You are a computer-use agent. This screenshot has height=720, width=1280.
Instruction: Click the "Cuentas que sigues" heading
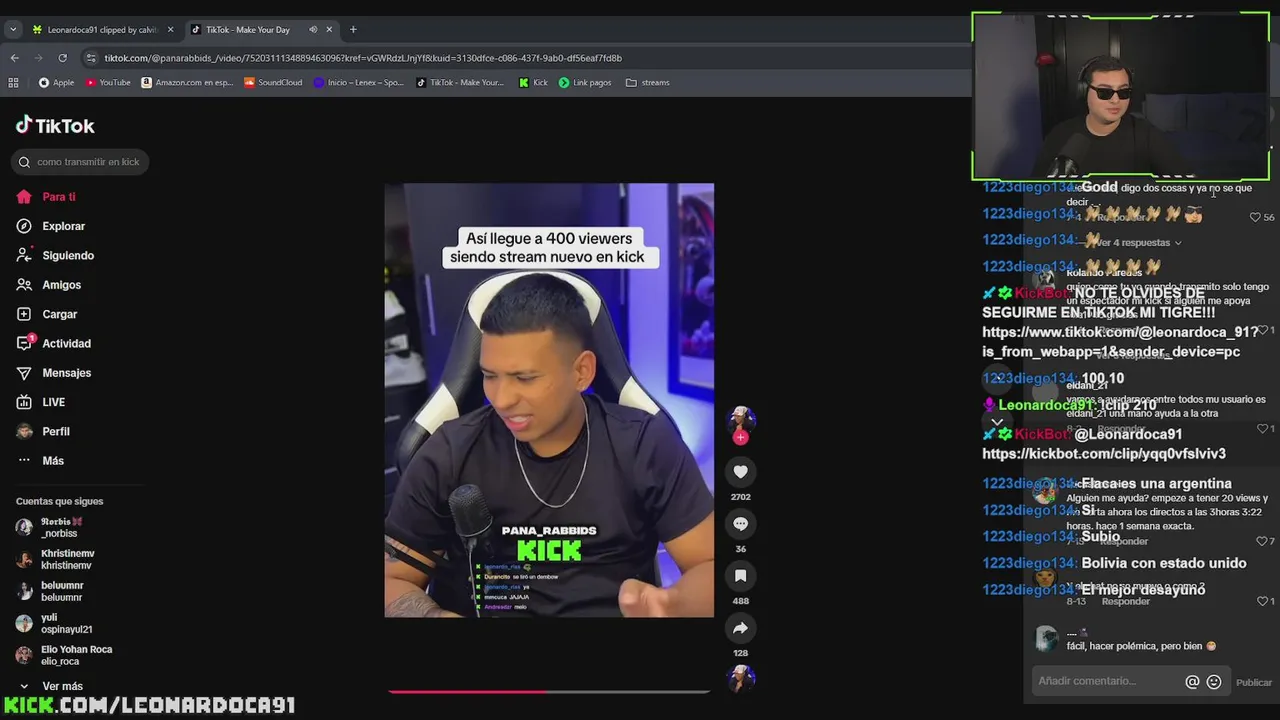pyautogui.click(x=59, y=501)
